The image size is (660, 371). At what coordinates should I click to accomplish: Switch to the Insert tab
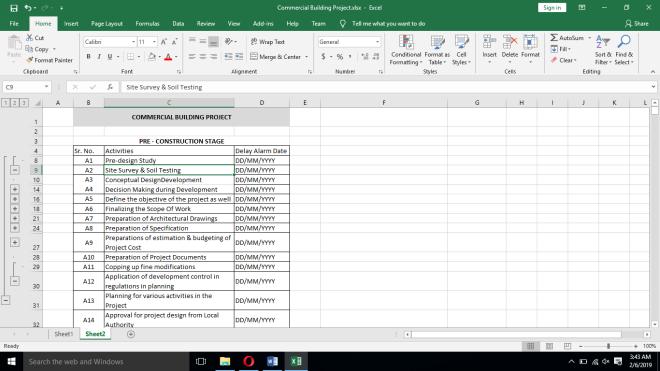(71, 24)
